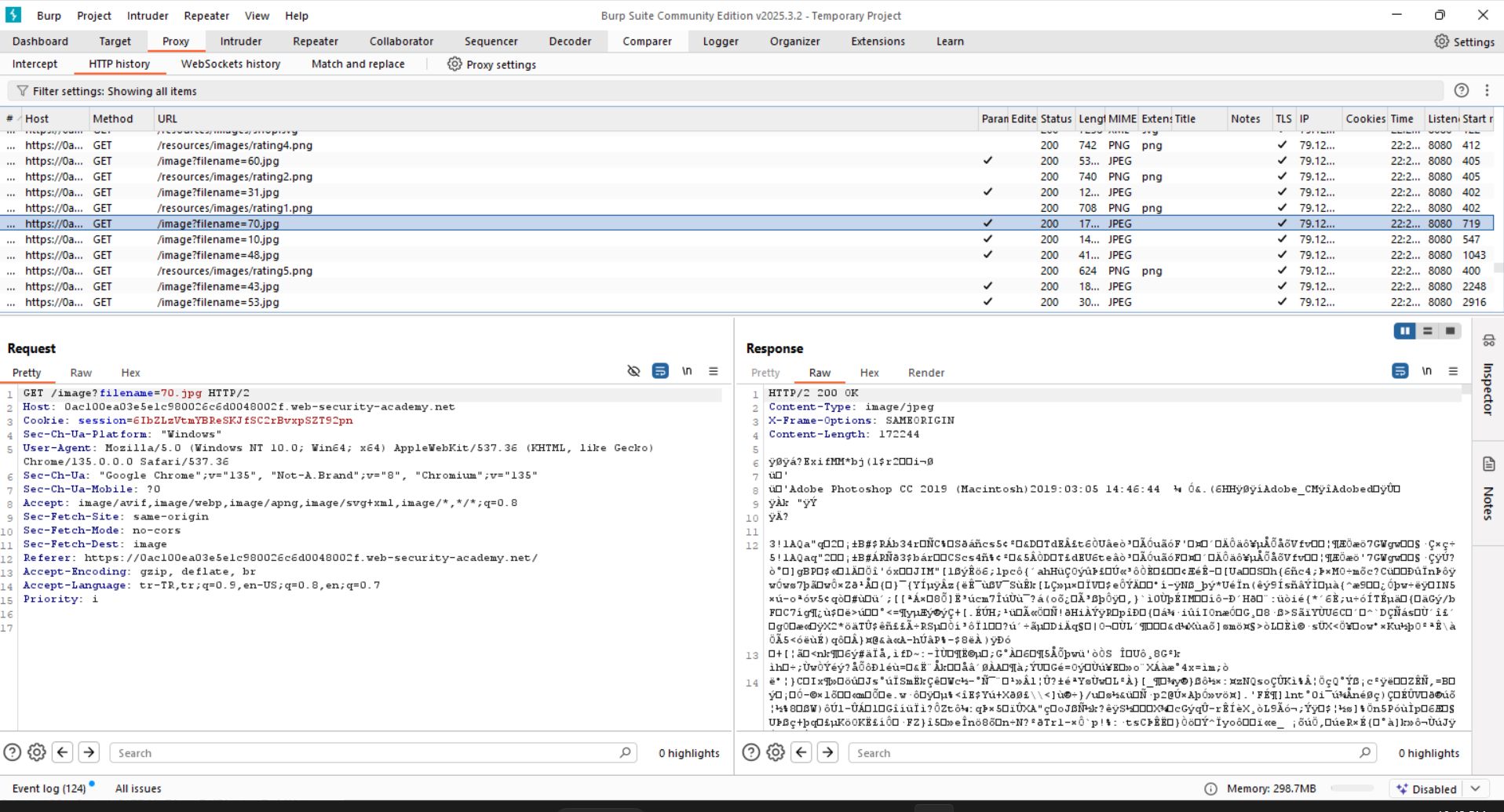Click Request search help icon
Image resolution: width=1504 pixels, height=812 pixels.
(13, 752)
